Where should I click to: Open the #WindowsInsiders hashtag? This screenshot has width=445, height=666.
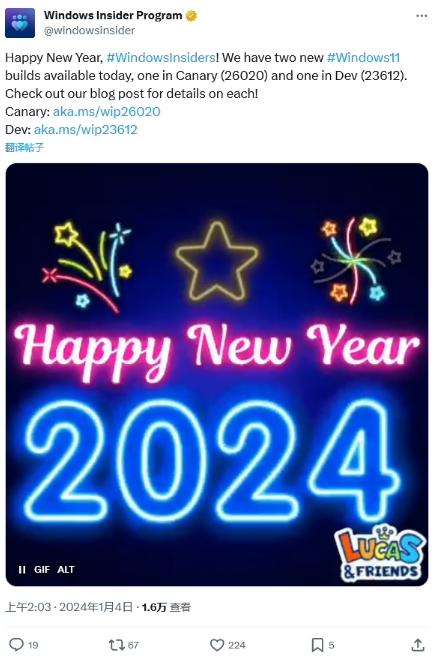click(161, 57)
